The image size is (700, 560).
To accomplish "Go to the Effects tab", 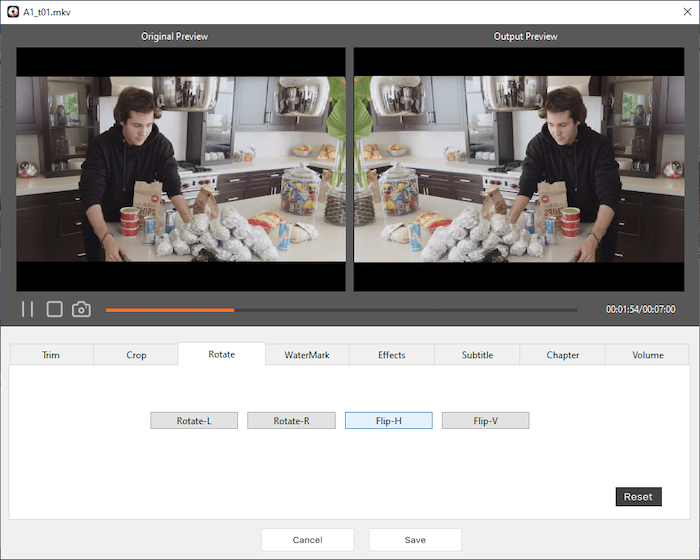I will click(392, 355).
